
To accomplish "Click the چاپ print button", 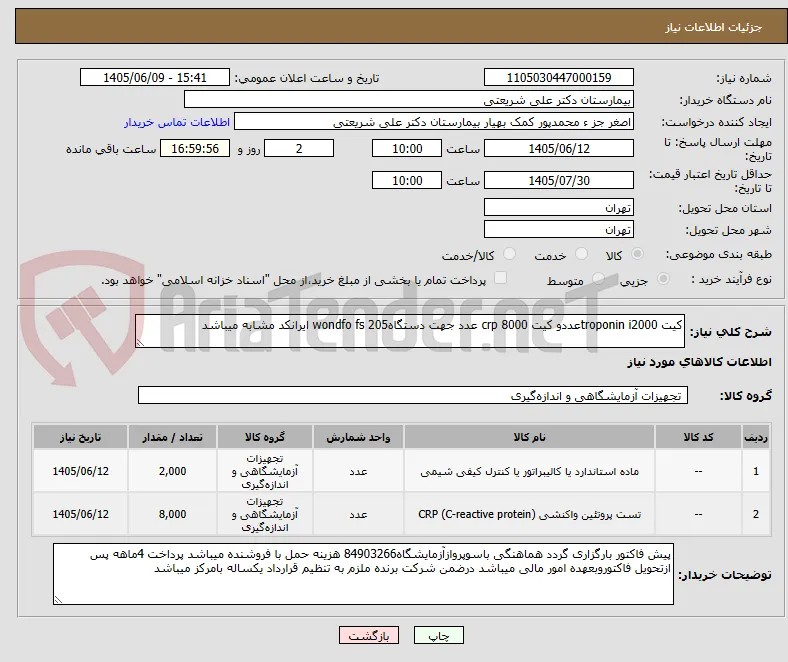I will [x=439, y=635].
